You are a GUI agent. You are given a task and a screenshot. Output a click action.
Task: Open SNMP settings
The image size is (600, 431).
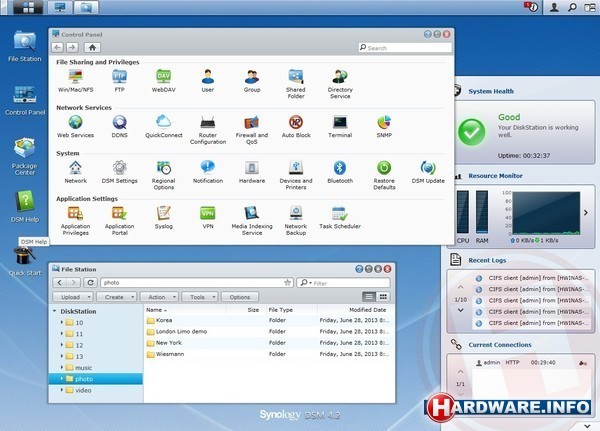[x=384, y=126]
